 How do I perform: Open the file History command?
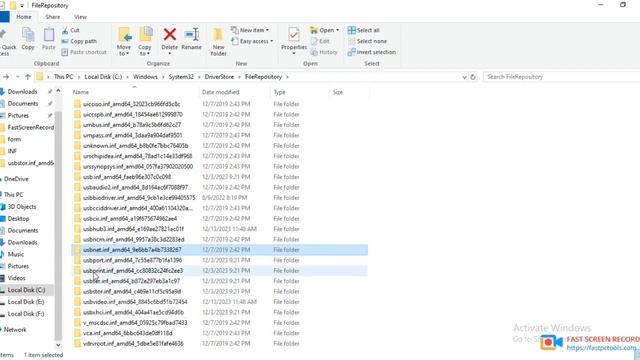(324, 52)
